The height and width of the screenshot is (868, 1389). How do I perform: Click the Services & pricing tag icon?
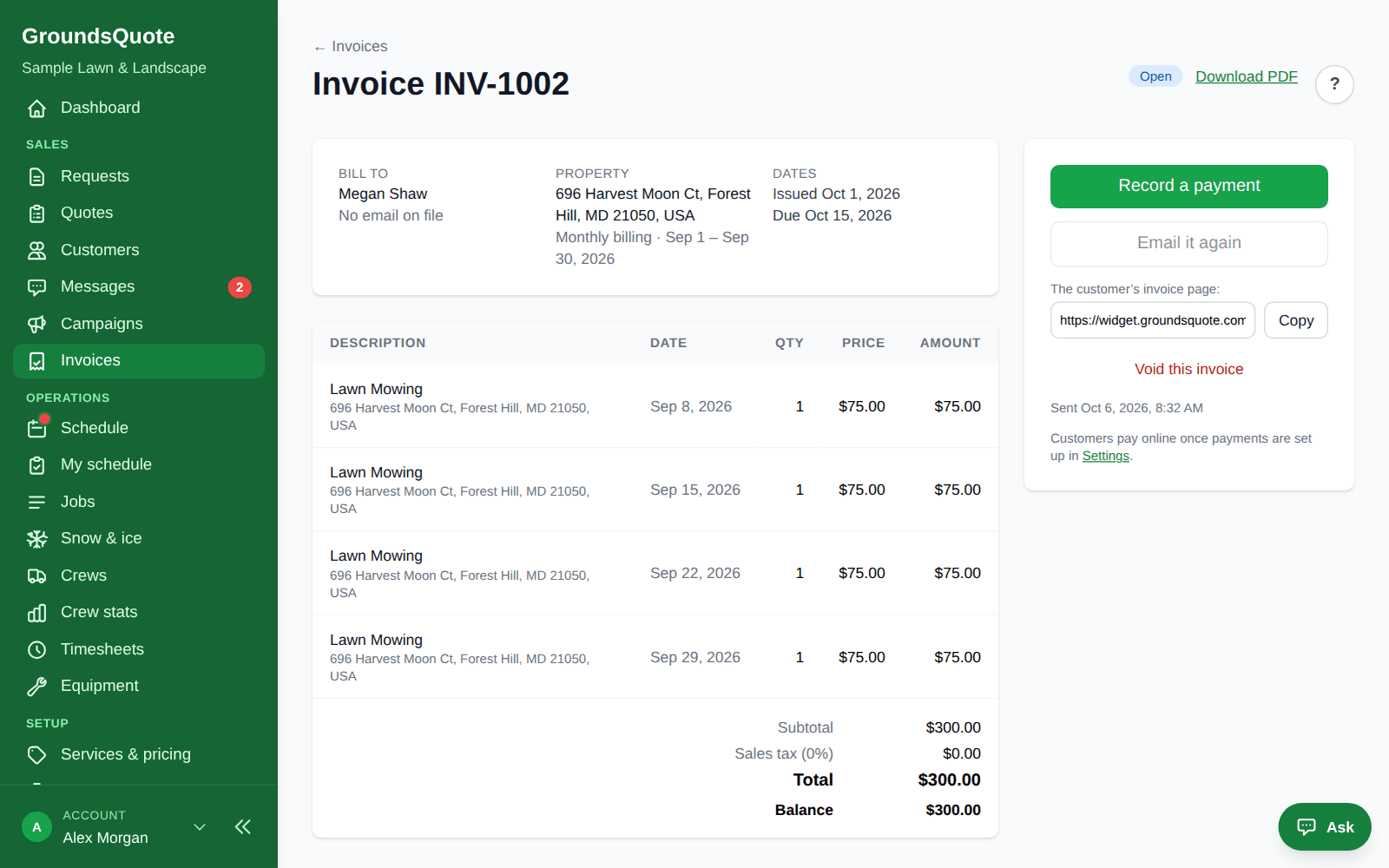click(x=36, y=755)
